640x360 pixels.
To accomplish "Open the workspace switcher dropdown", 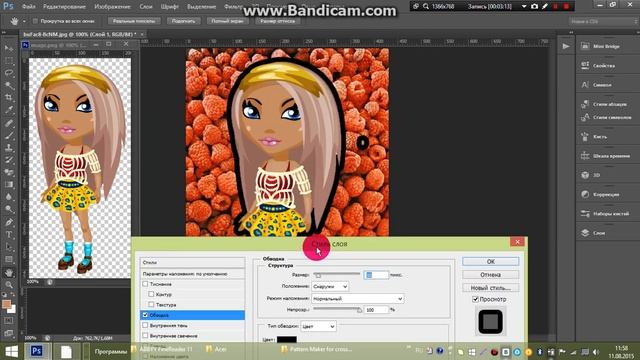I will pyautogui.click(x=603, y=21).
